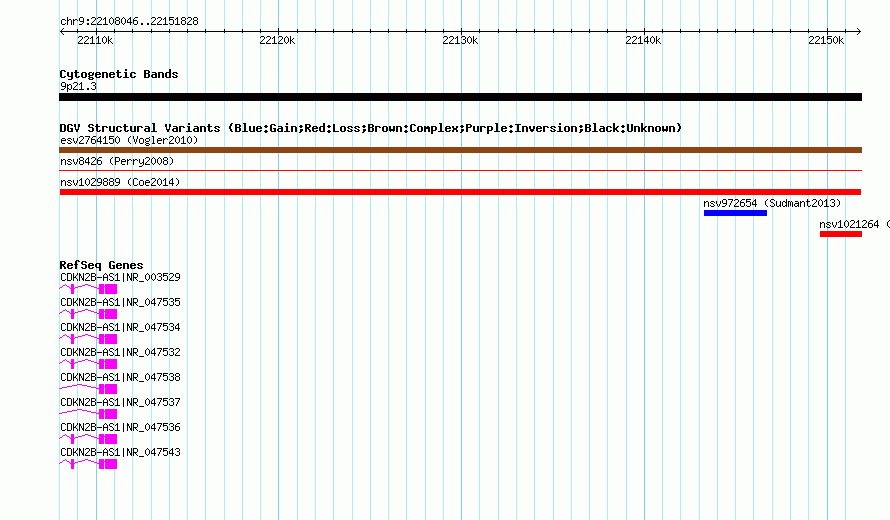Click the 22120k ruler tick label

click(277, 40)
